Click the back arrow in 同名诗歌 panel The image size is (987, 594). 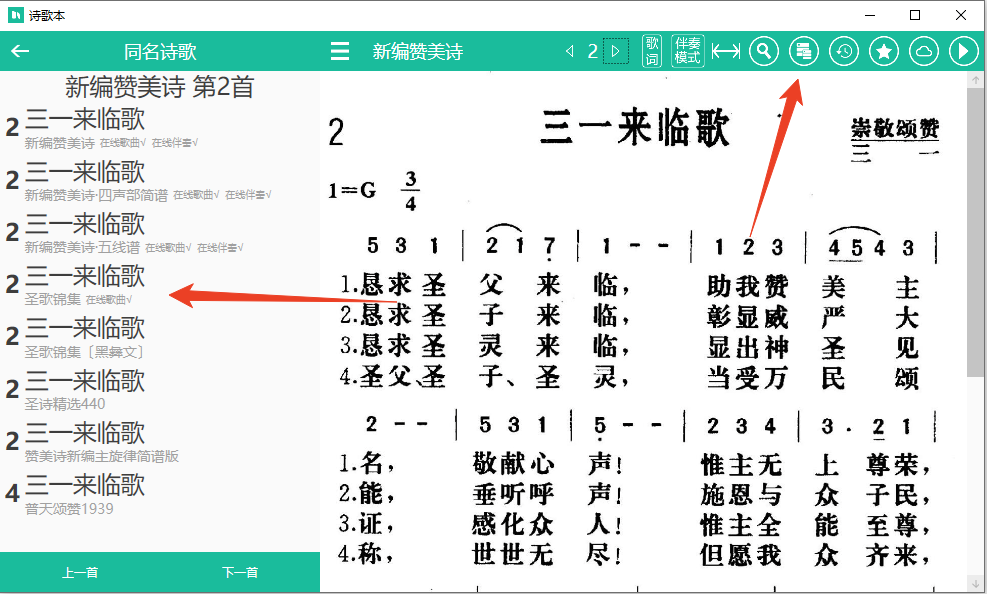[20, 52]
